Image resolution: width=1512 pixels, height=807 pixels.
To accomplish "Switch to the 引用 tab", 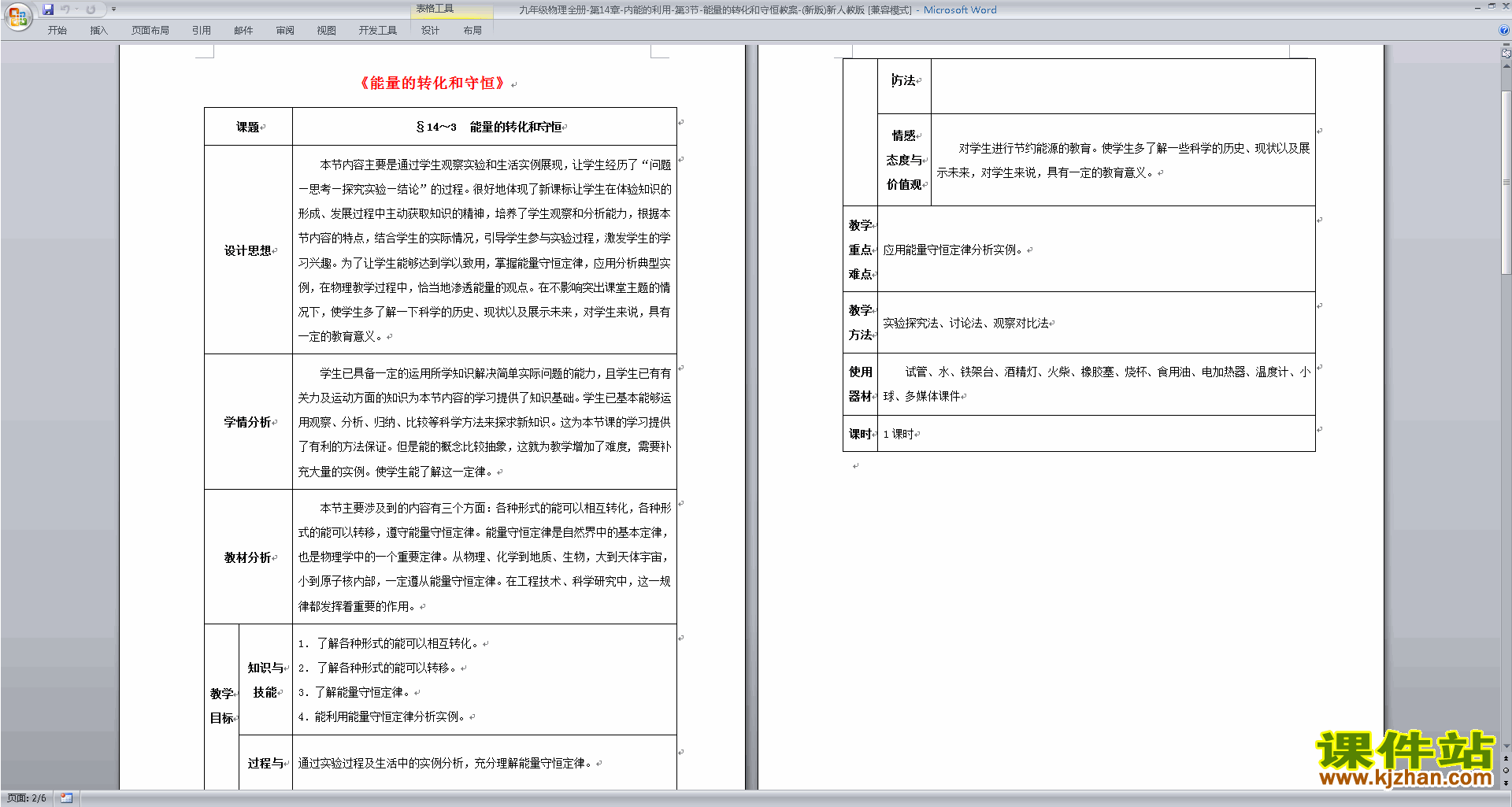I will pos(201,31).
